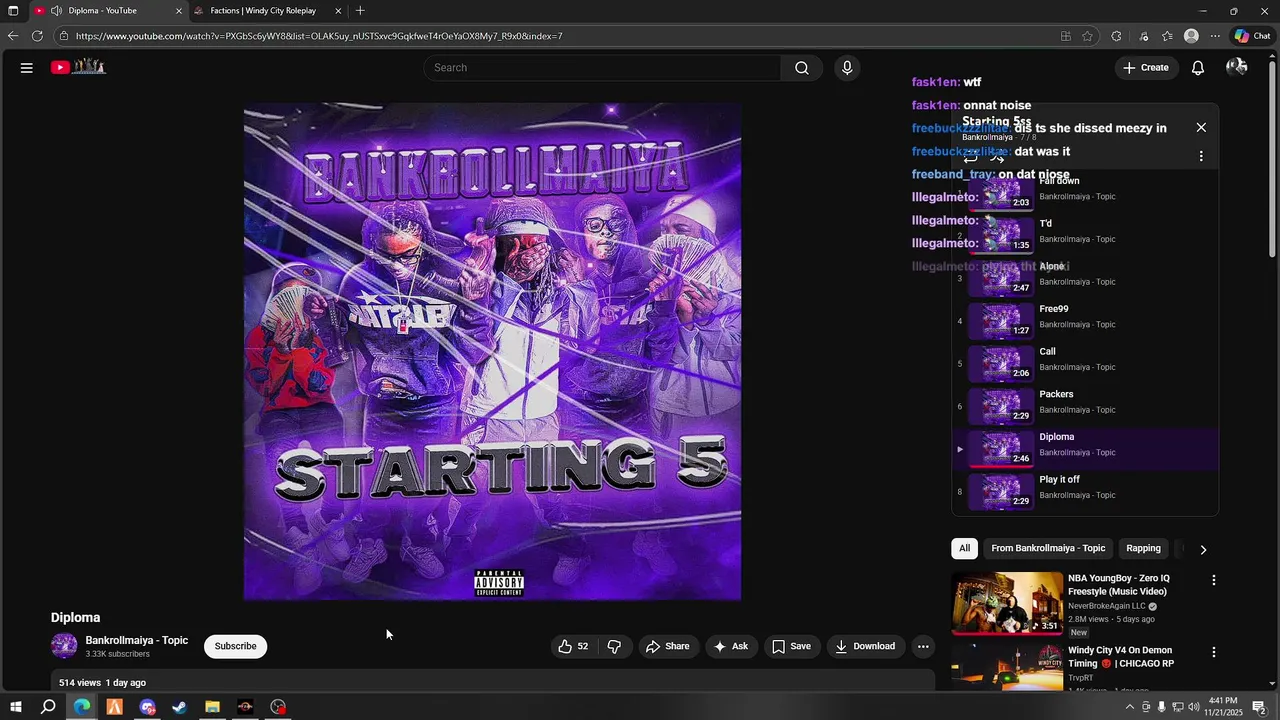Mute the Diploma YouTube tab
This screenshot has height=720, width=1280.
[56, 11]
